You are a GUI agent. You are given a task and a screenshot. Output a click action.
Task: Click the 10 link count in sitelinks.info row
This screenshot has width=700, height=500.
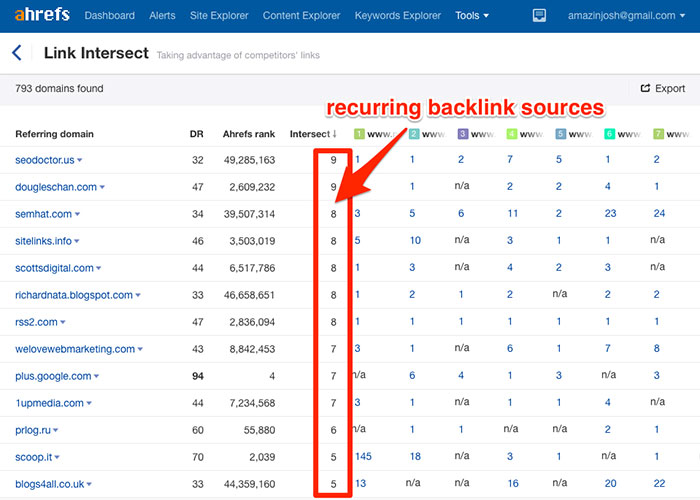(415, 241)
